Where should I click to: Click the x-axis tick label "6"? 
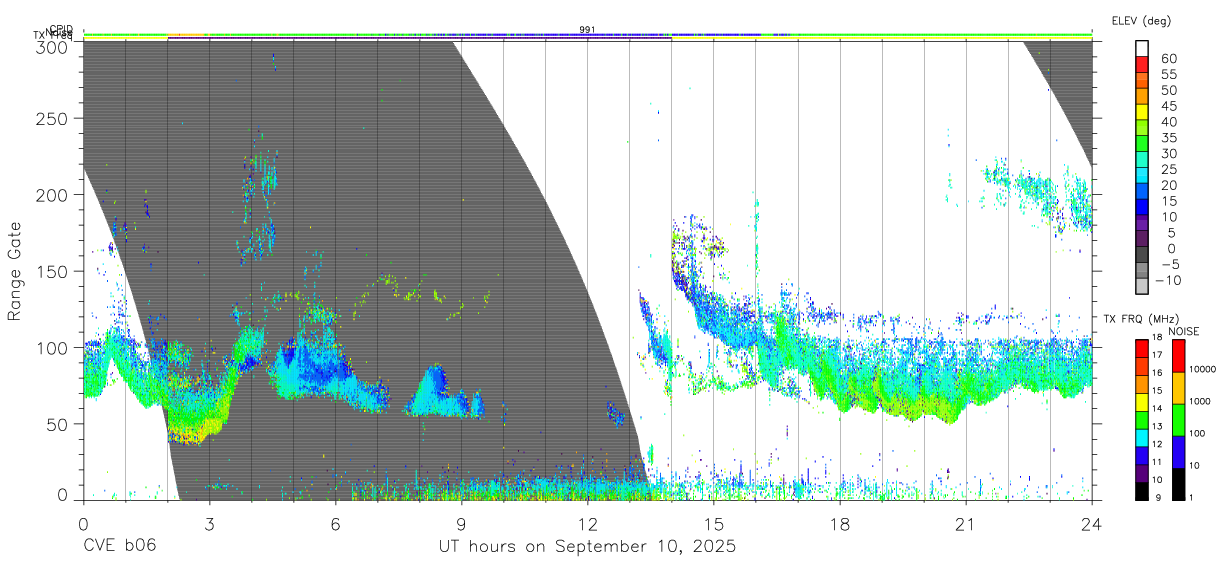335,524
